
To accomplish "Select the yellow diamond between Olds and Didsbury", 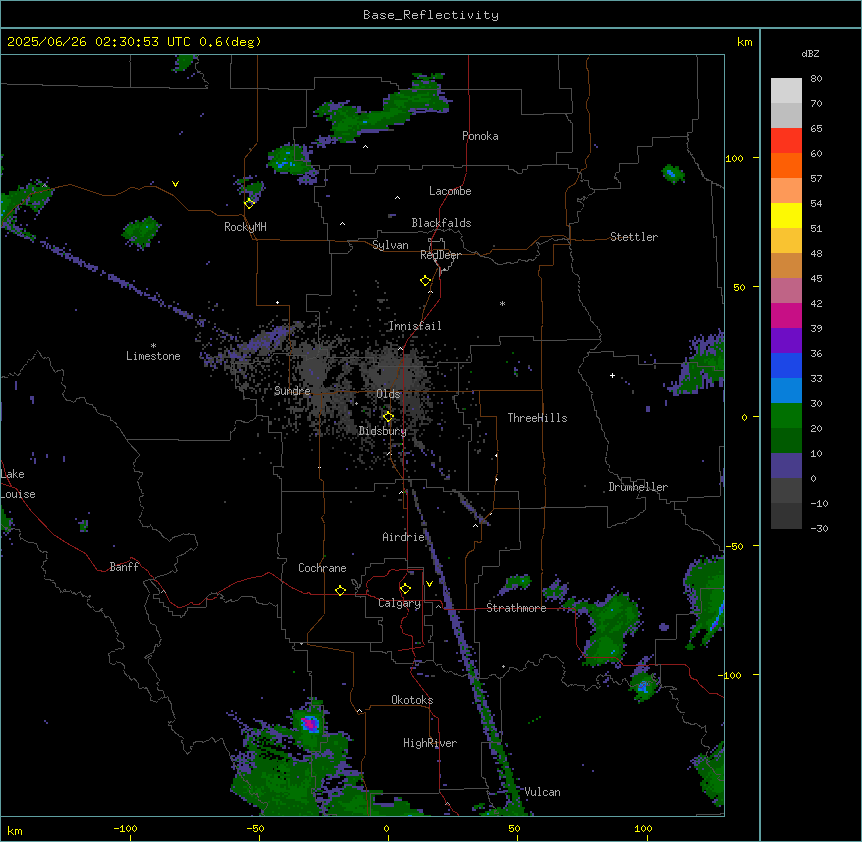I will (388, 417).
